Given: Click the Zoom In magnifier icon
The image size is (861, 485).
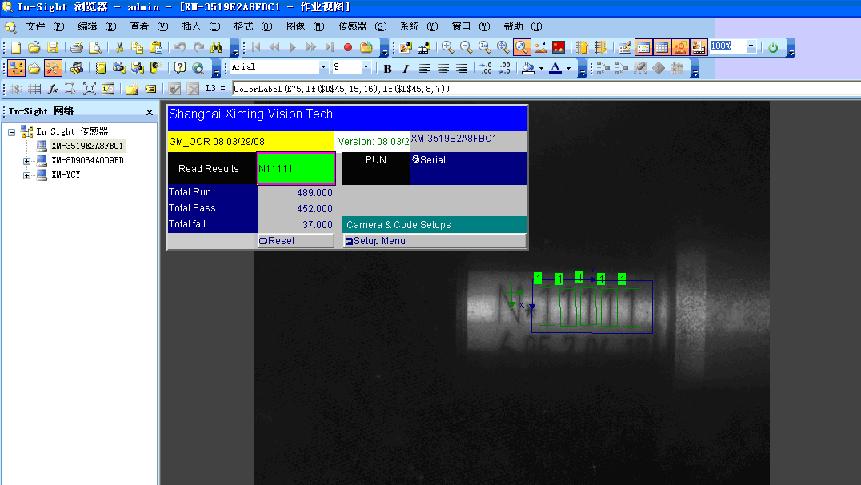Looking at the screenshot, I should point(448,47).
